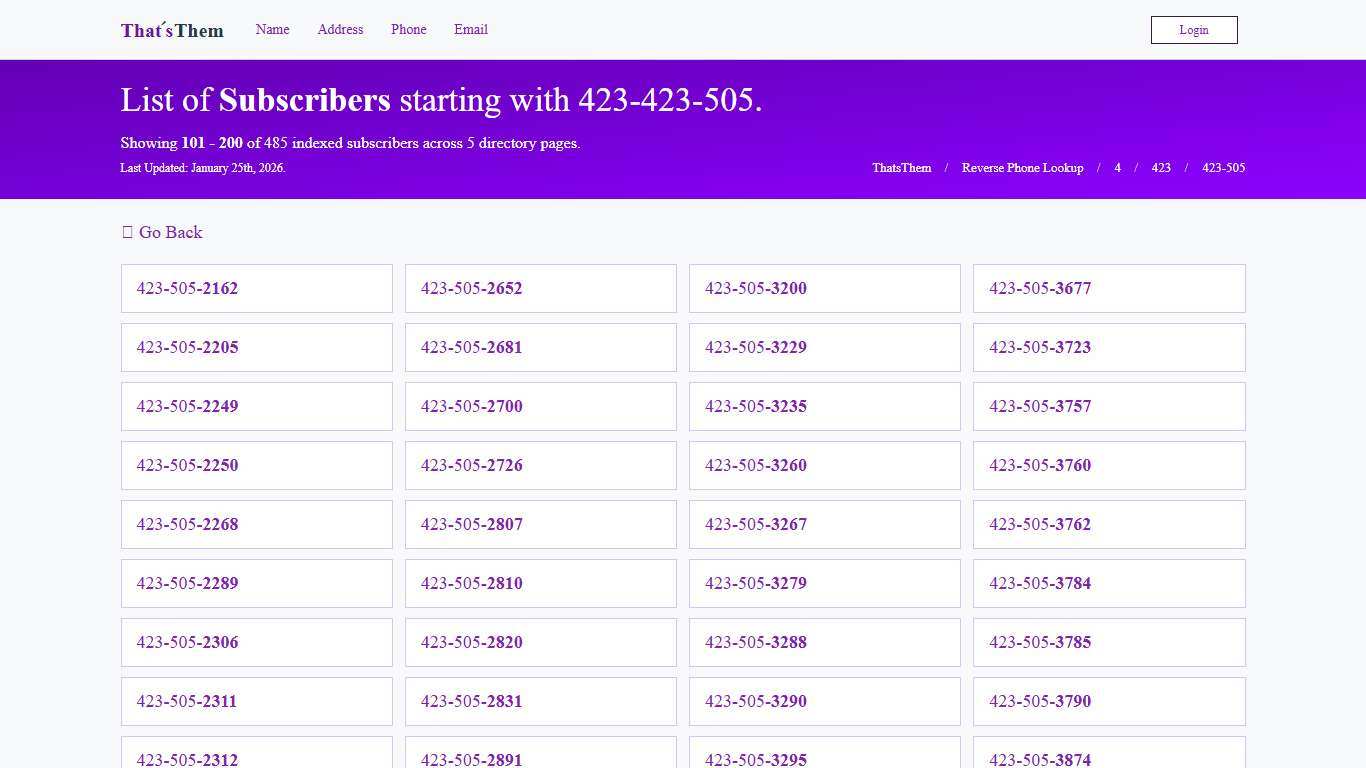The image size is (1366, 768).
Task: Open subscriber 423-505-3677
Action: click(x=1040, y=288)
